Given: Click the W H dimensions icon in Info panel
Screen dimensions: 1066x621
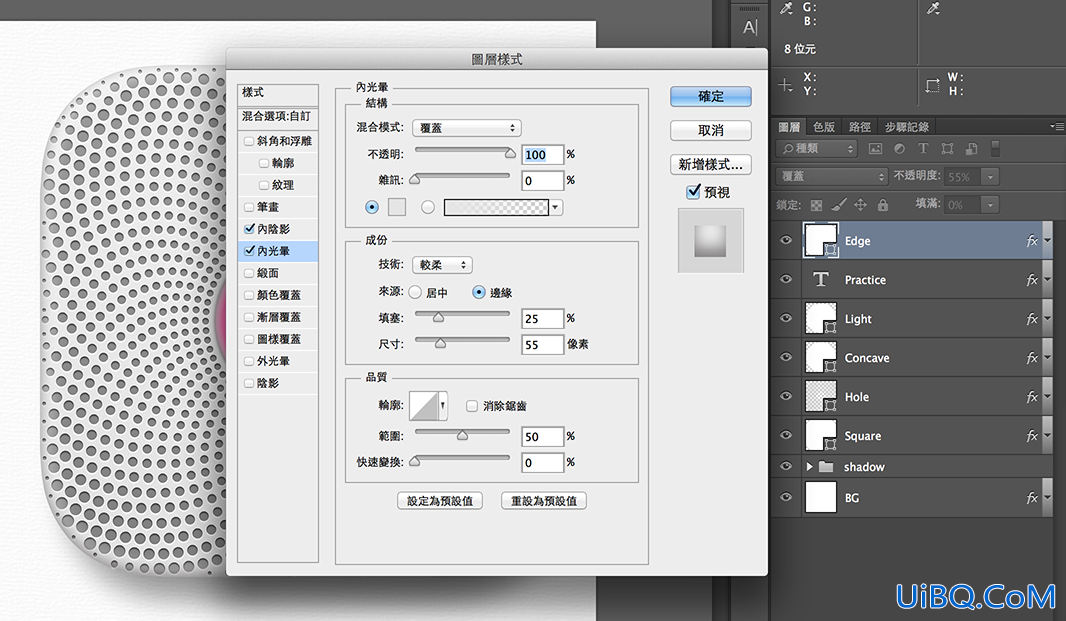Looking at the screenshot, I should (932, 86).
